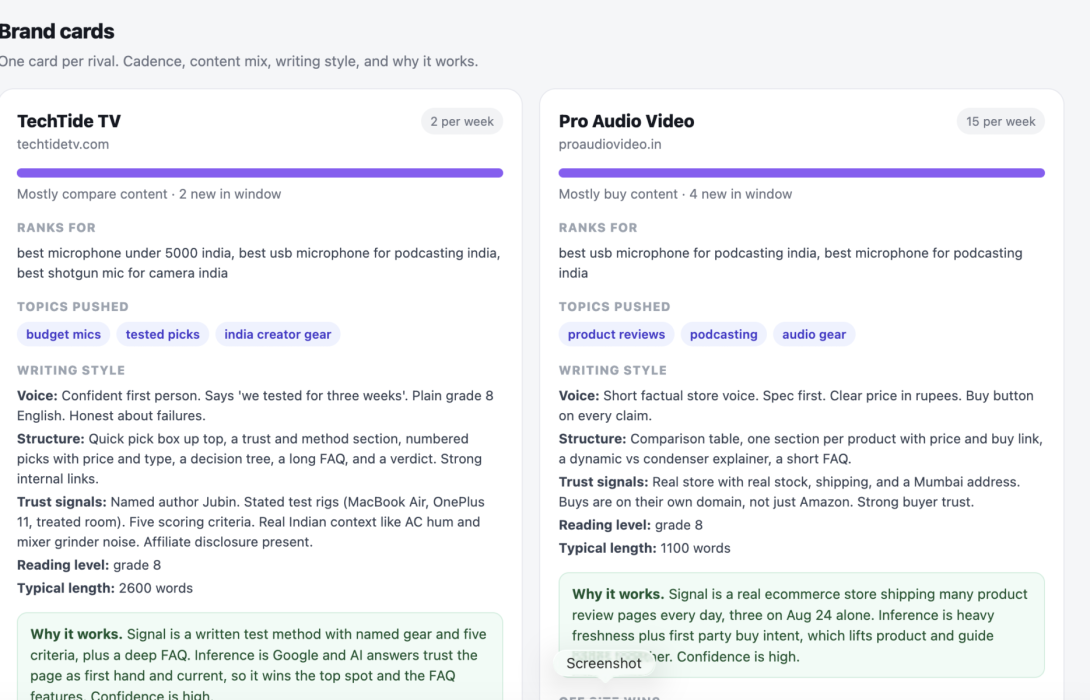
Task: Select the 2 per week badge
Action: pos(462,121)
